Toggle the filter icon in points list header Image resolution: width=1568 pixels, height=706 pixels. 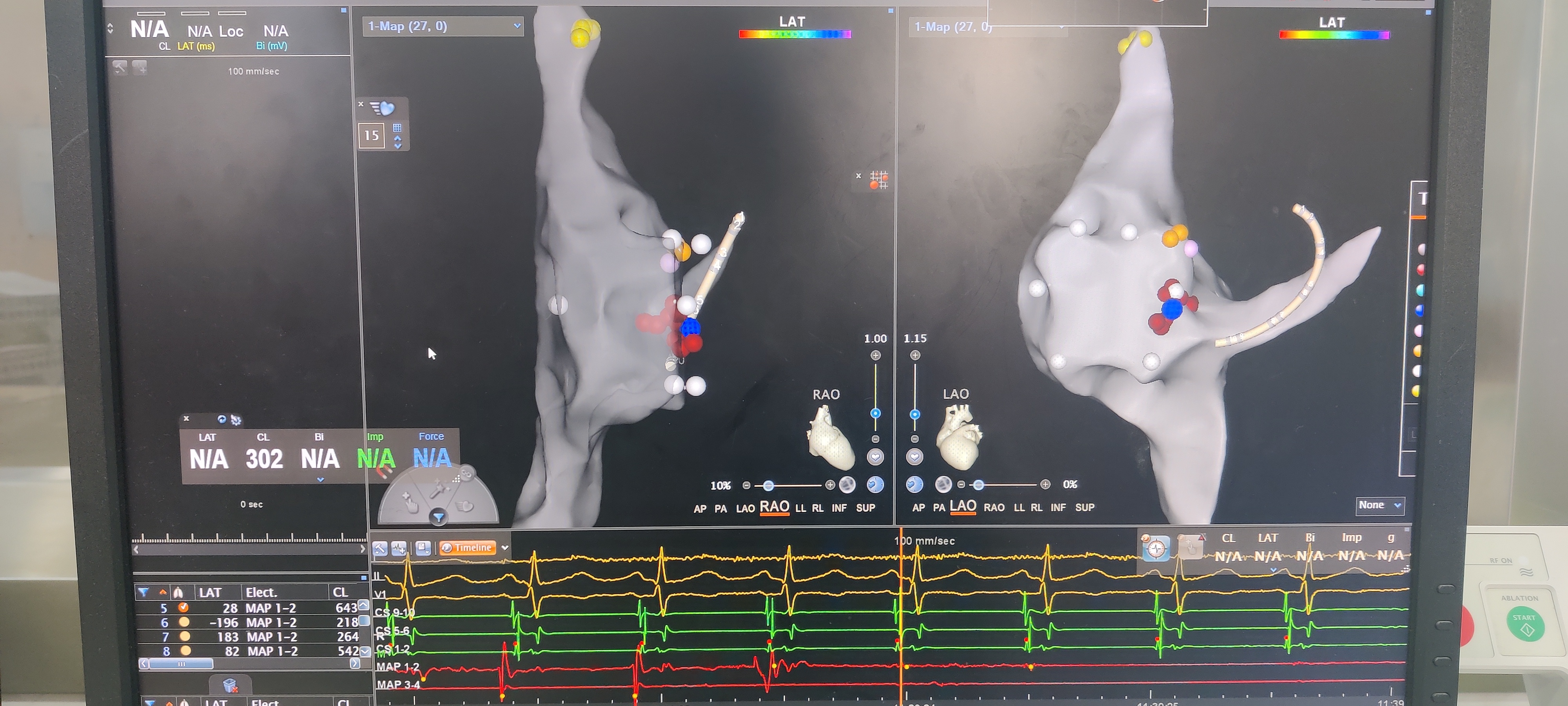coord(143,592)
